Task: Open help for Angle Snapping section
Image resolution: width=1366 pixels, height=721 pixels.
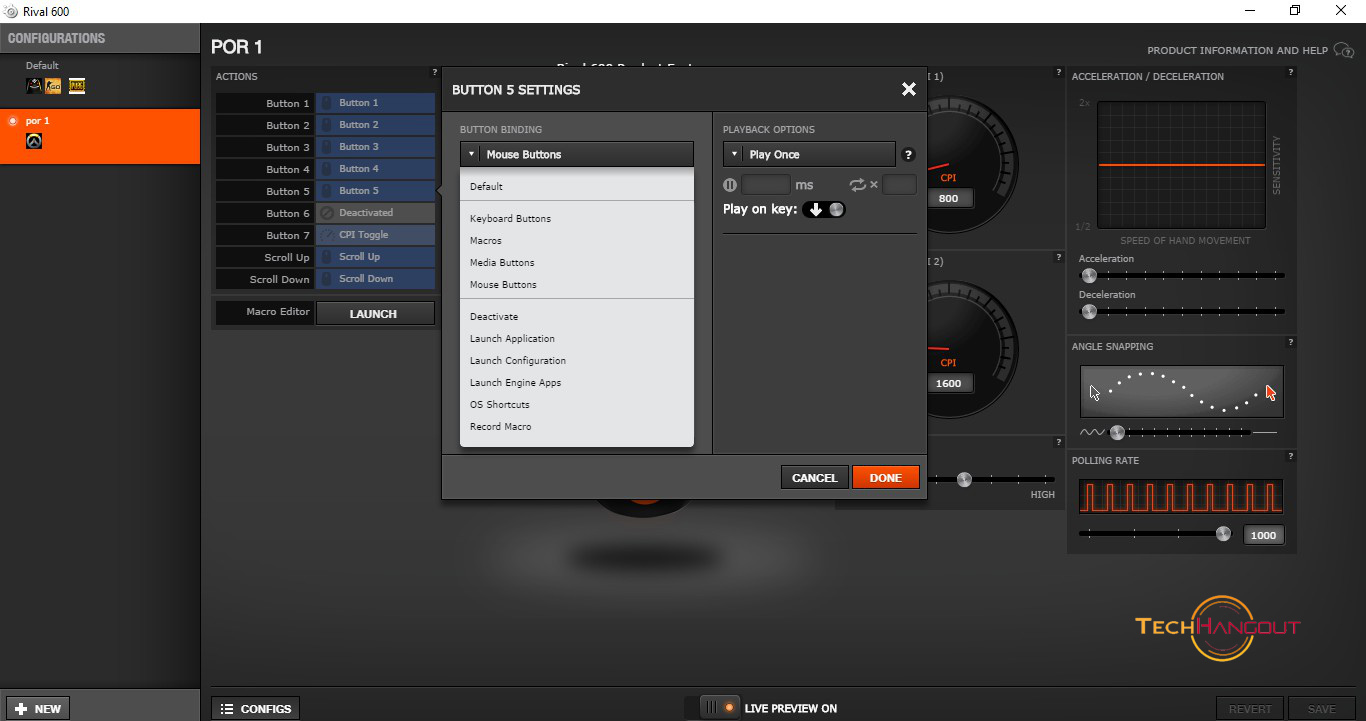Action: tap(1291, 342)
